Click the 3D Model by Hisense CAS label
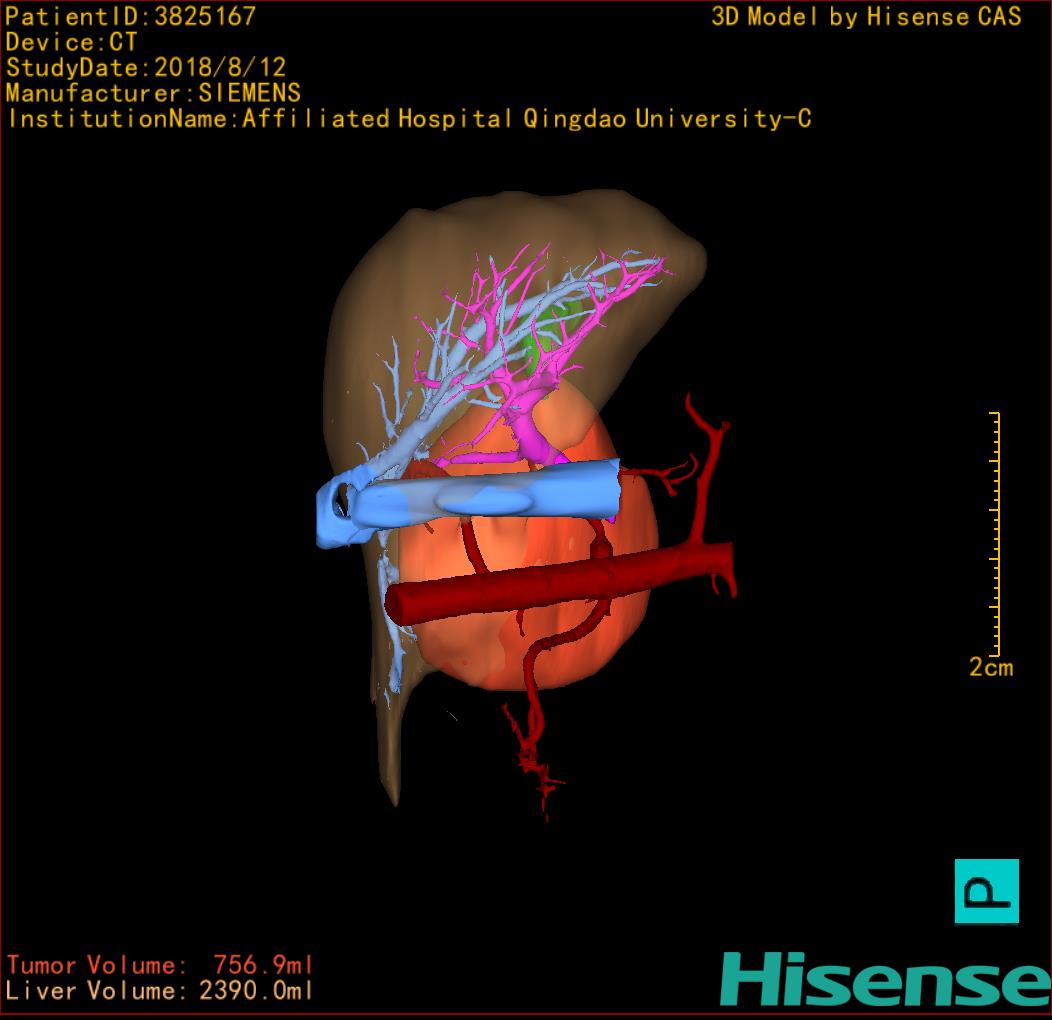Image resolution: width=1052 pixels, height=1020 pixels. [866, 17]
